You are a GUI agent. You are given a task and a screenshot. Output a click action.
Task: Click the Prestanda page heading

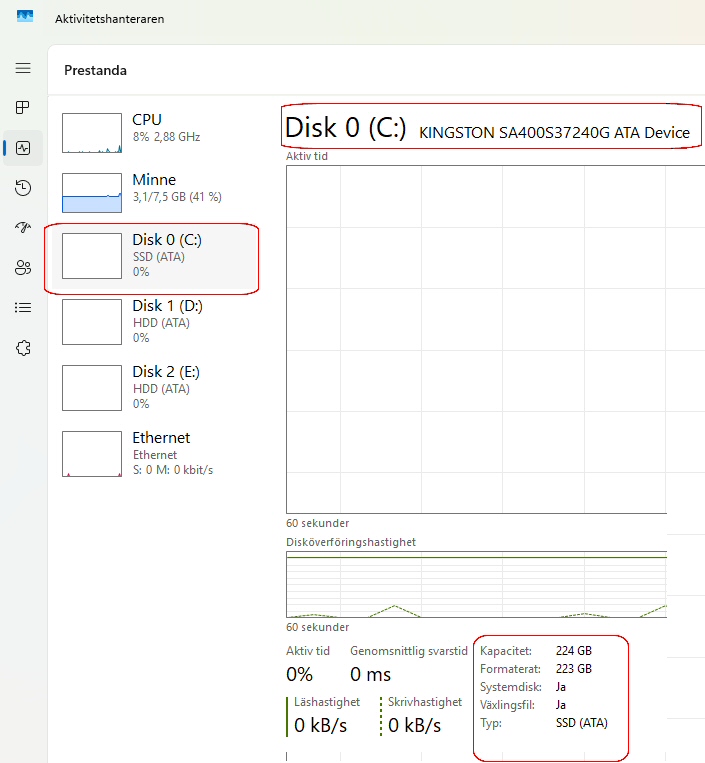95,70
